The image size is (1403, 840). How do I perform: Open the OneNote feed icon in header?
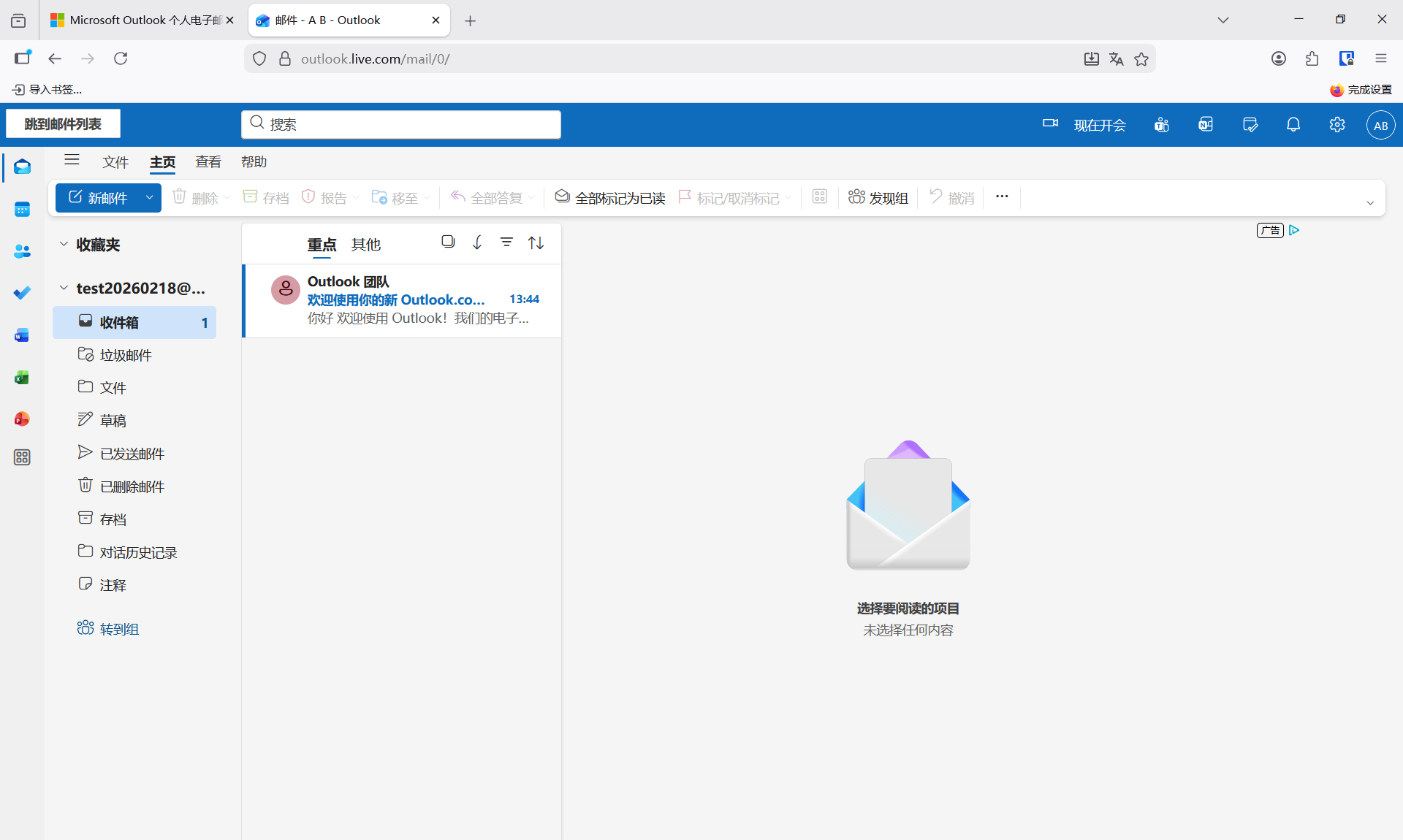click(1206, 125)
